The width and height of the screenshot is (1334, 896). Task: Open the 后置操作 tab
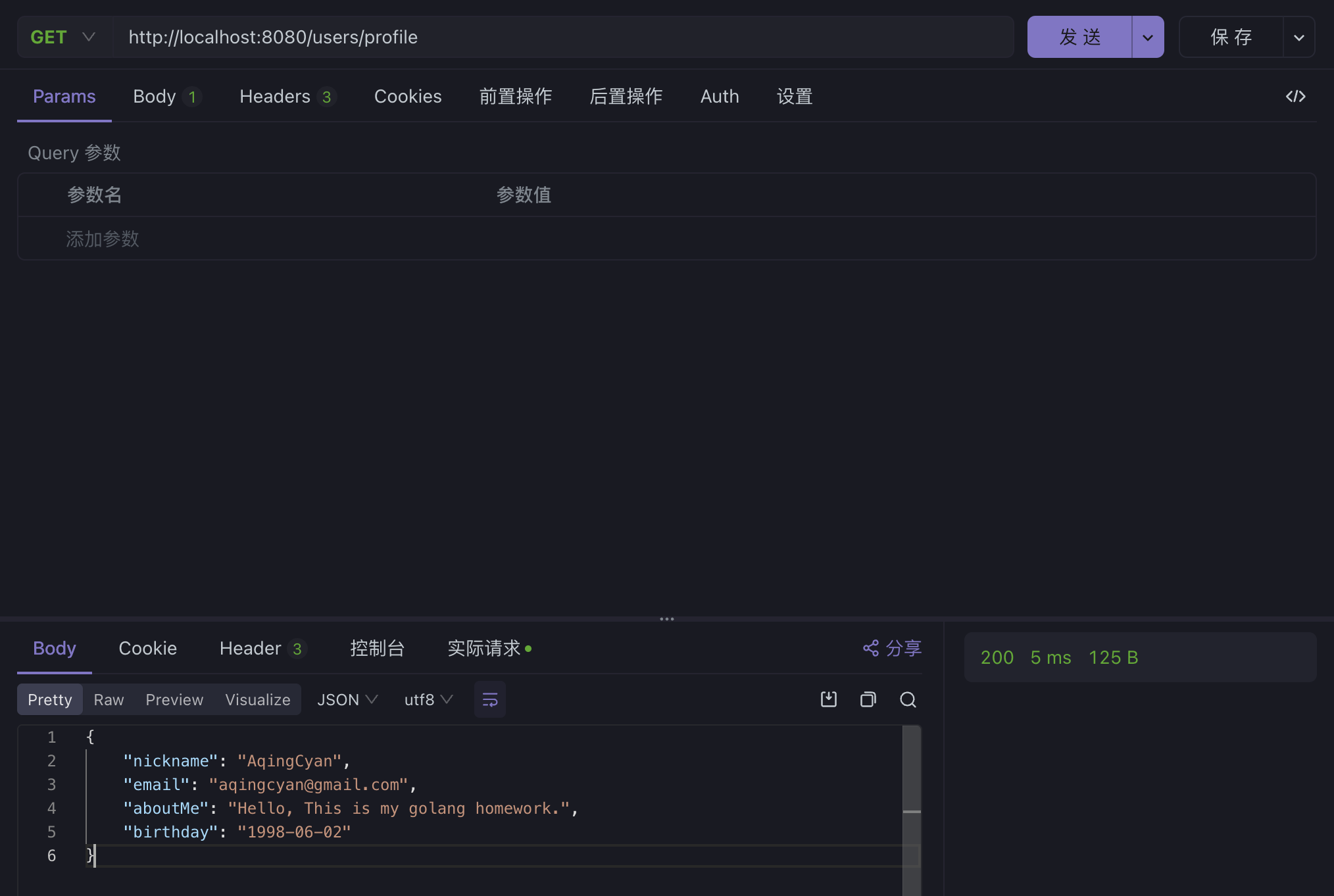point(626,97)
